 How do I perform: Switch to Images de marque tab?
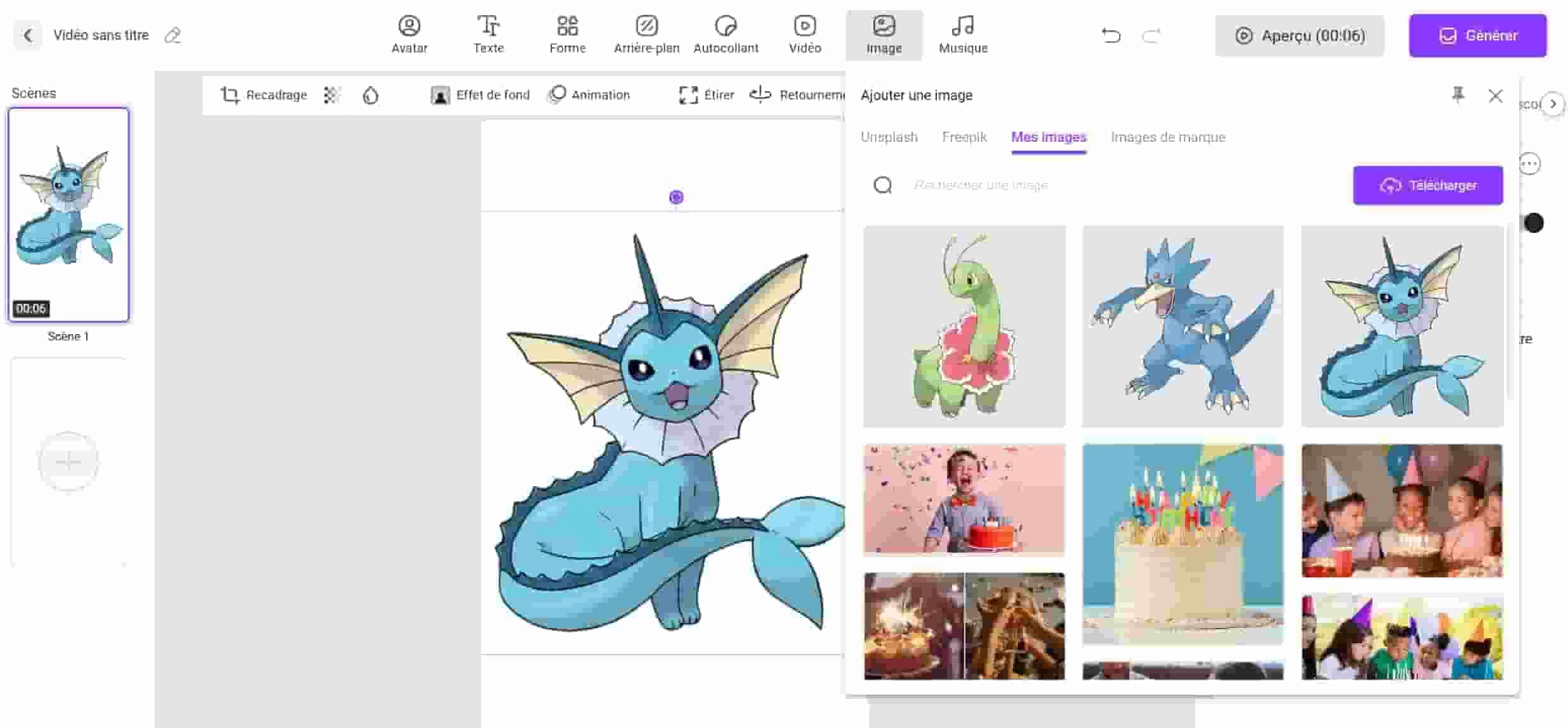coord(1168,137)
